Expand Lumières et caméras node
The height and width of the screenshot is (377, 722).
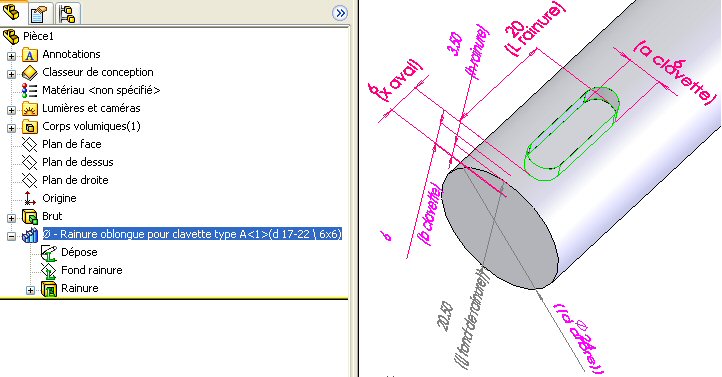point(11,110)
